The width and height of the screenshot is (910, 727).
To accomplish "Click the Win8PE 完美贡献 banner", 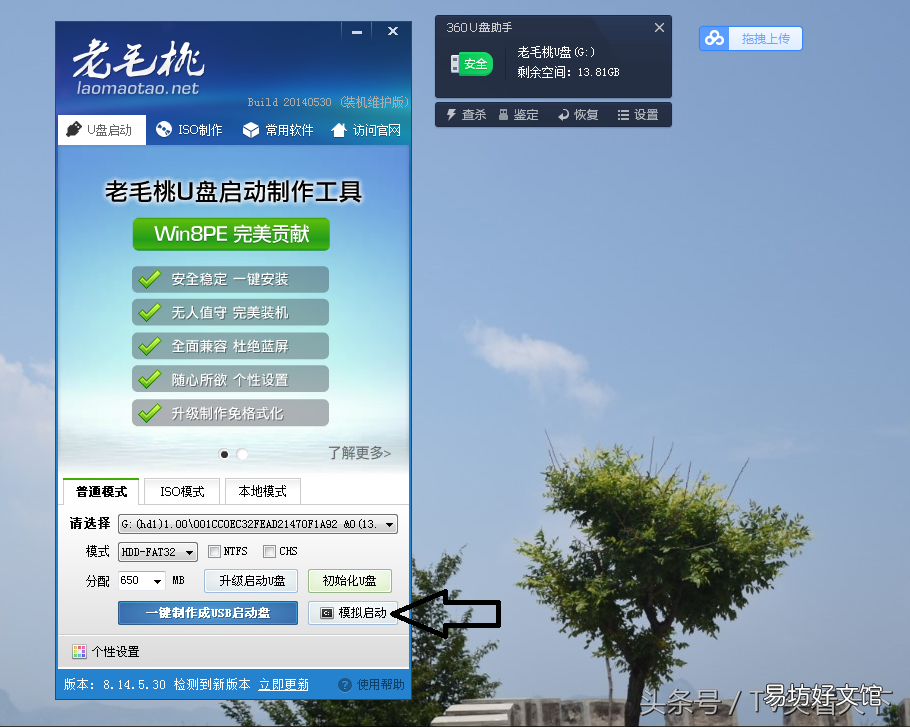I will tap(231, 234).
